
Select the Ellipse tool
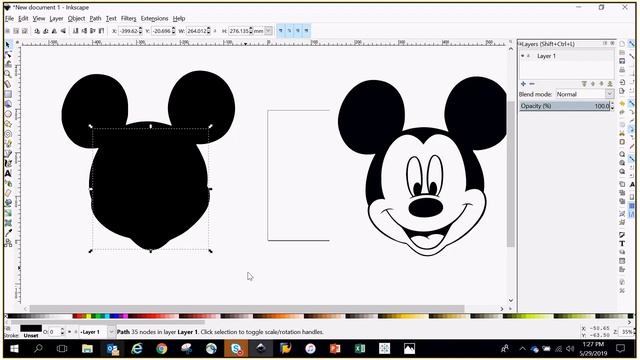[x=8, y=114]
